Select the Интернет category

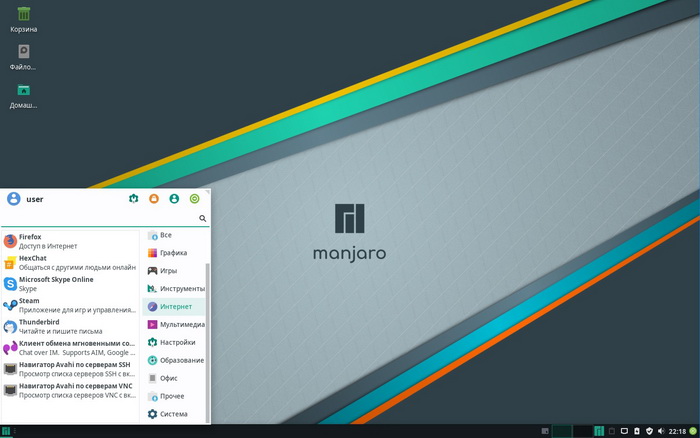(x=174, y=306)
